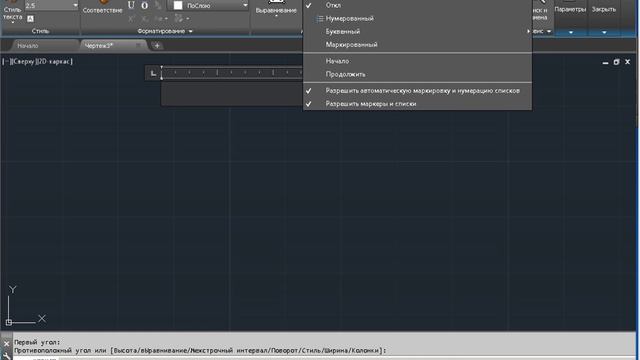Minimize the drawing viewport window
Image resolution: width=640 pixels, height=360 pixels.
605,62
